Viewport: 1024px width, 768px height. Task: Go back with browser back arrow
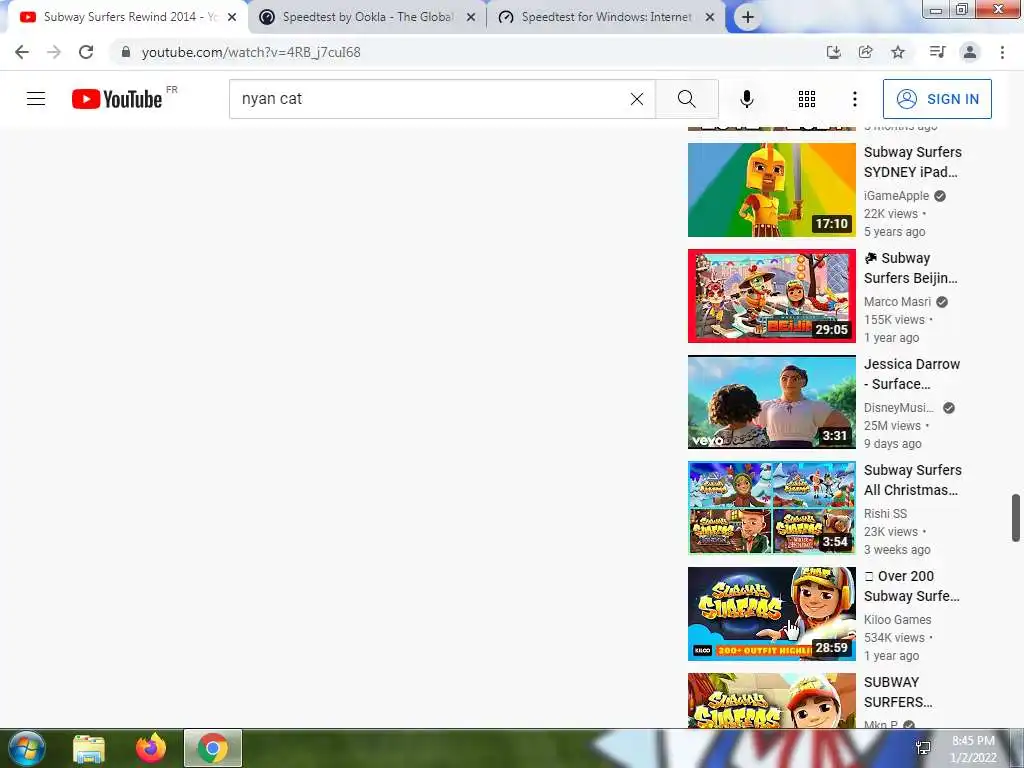pyautogui.click(x=22, y=52)
